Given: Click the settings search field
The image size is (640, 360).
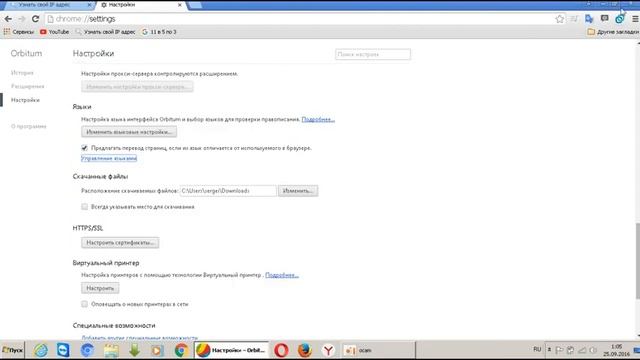Looking at the screenshot, I should coord(373,54).
